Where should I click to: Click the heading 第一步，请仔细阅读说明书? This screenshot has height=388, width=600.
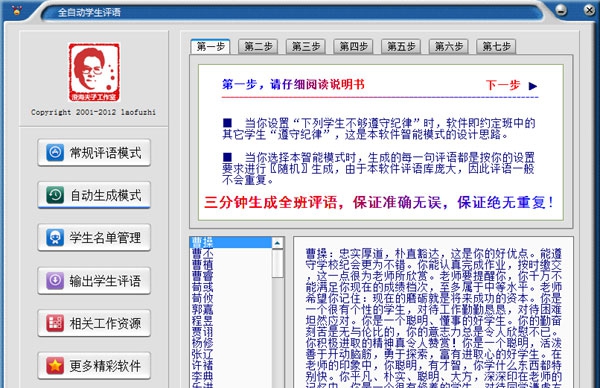point(293,84)
